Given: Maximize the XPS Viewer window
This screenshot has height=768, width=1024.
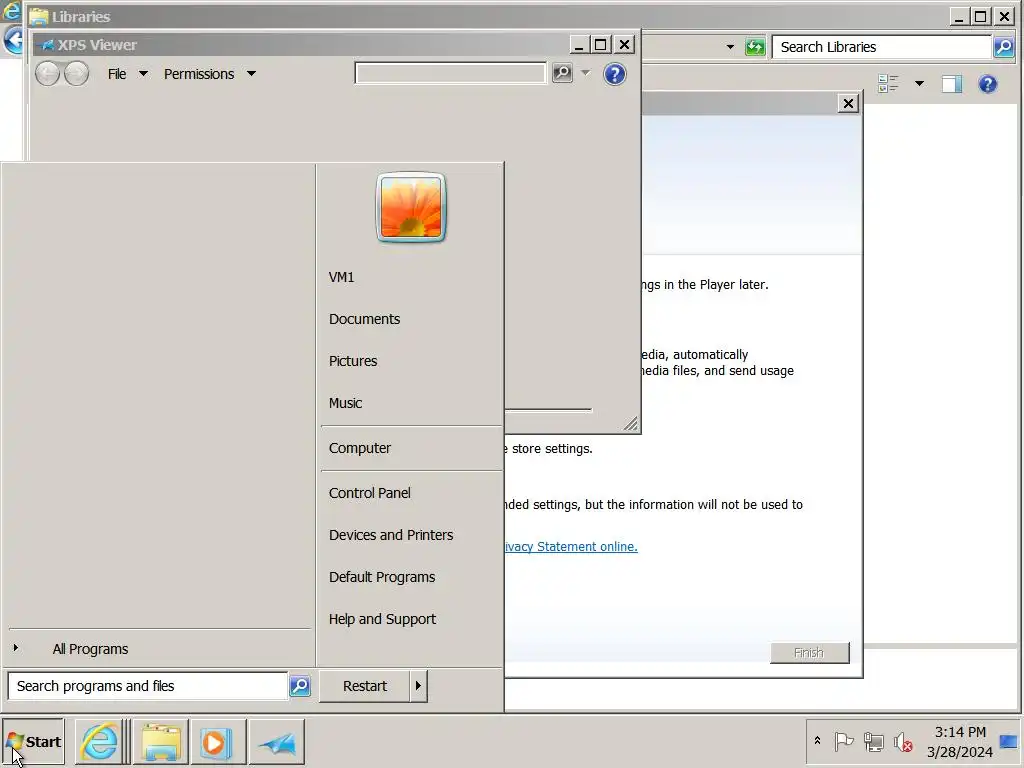Looking at the screenshot, I should click(x=601, y=44).
